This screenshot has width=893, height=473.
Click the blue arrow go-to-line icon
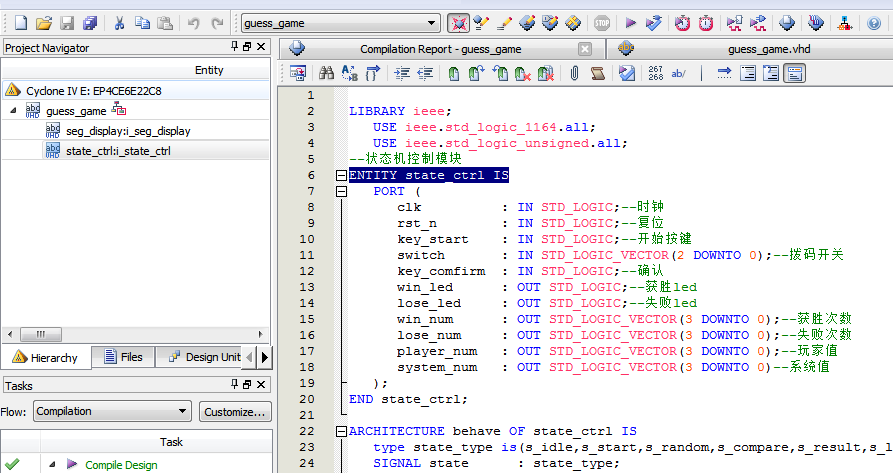pos(724,73)
